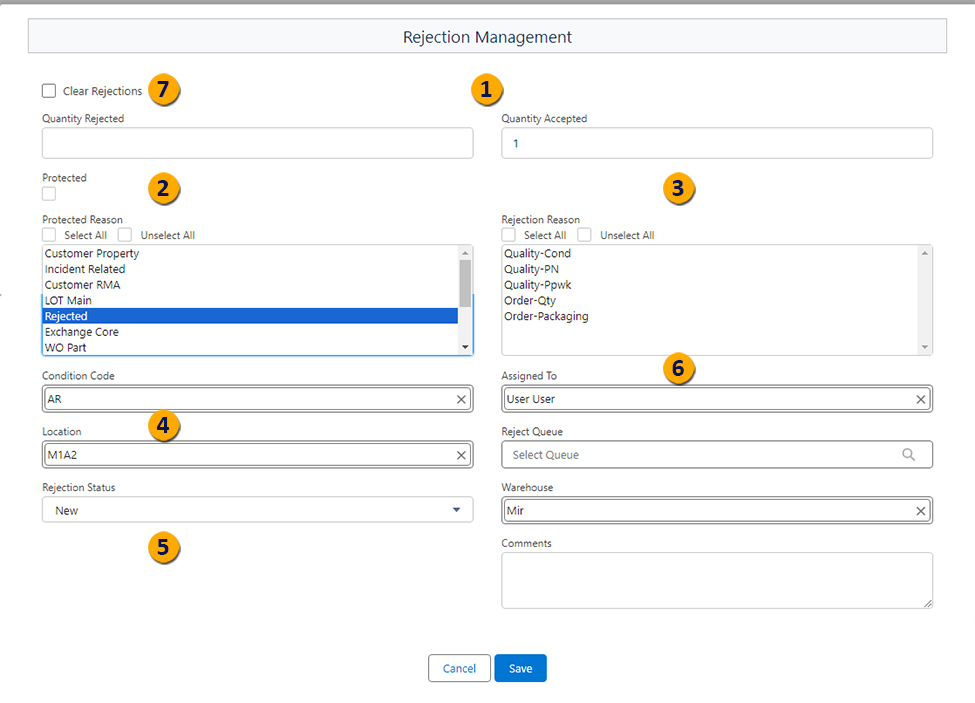Remove Assigned To user with X icon
Viewport: 975px width, 703px height.
(x=921, y=399)
